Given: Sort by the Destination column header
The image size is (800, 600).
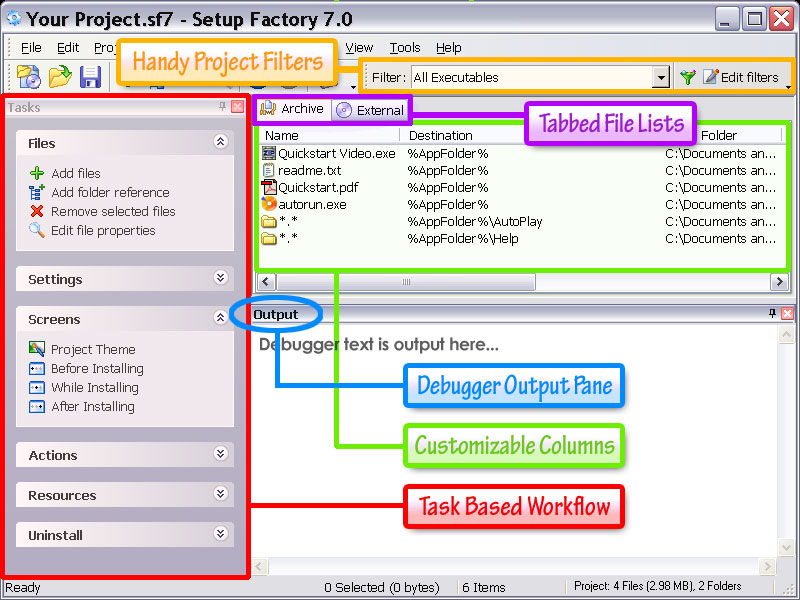Looking at the screenshot, I should pos(440,135).
